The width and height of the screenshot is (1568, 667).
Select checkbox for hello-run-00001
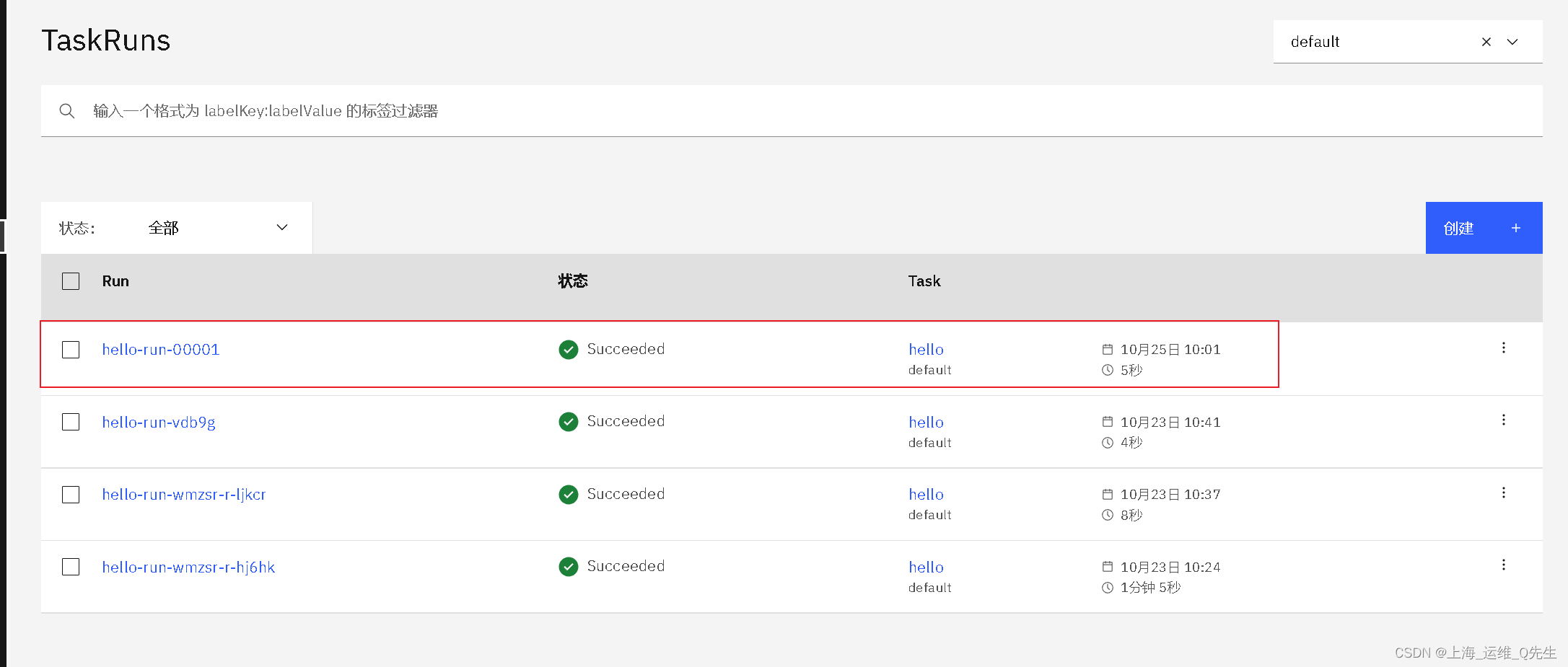coord(71,350)
